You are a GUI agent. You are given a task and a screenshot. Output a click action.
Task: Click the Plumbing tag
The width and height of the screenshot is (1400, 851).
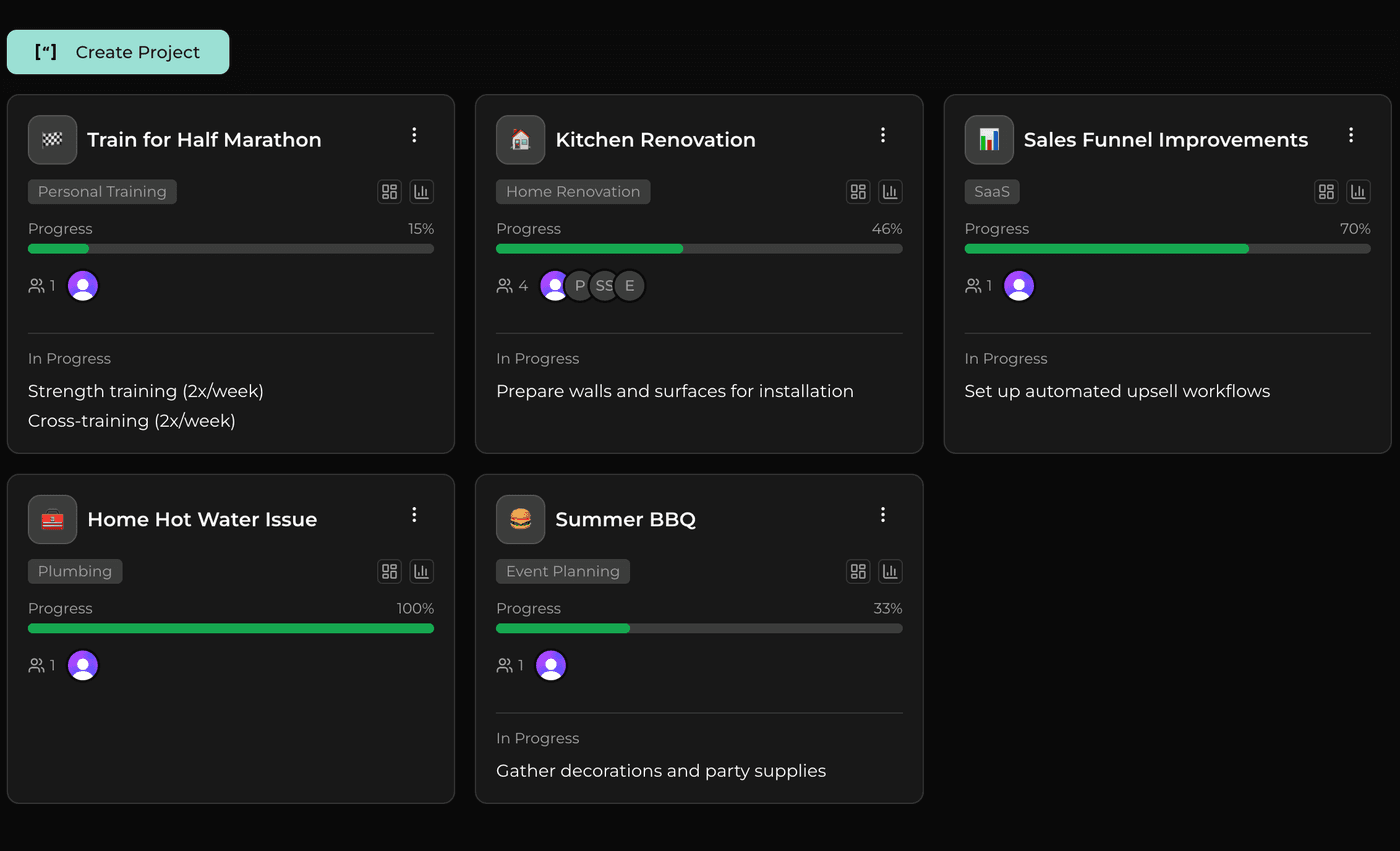pyautogui.click(x=75, y=572)
